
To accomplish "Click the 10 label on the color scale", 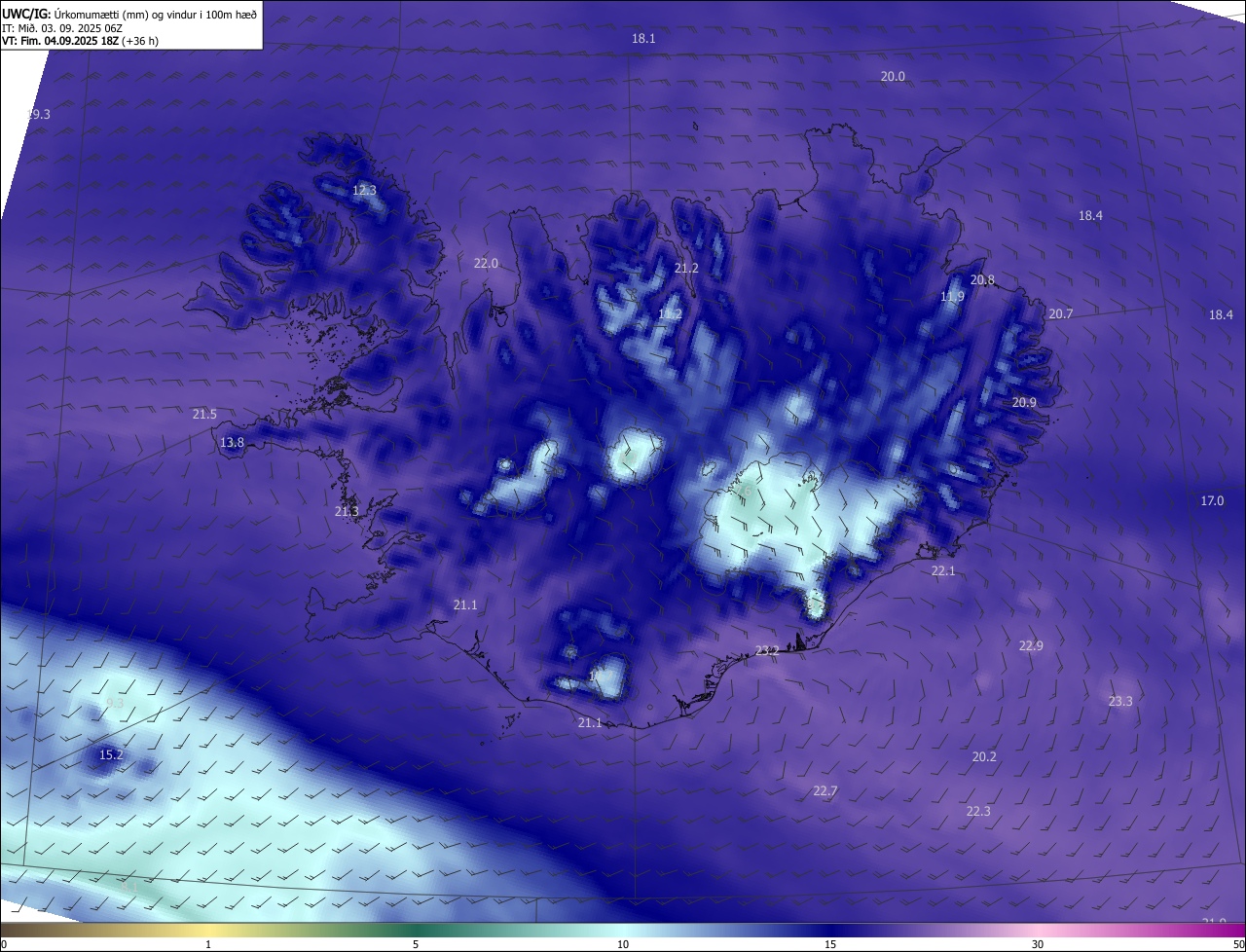I will [623, 945].
